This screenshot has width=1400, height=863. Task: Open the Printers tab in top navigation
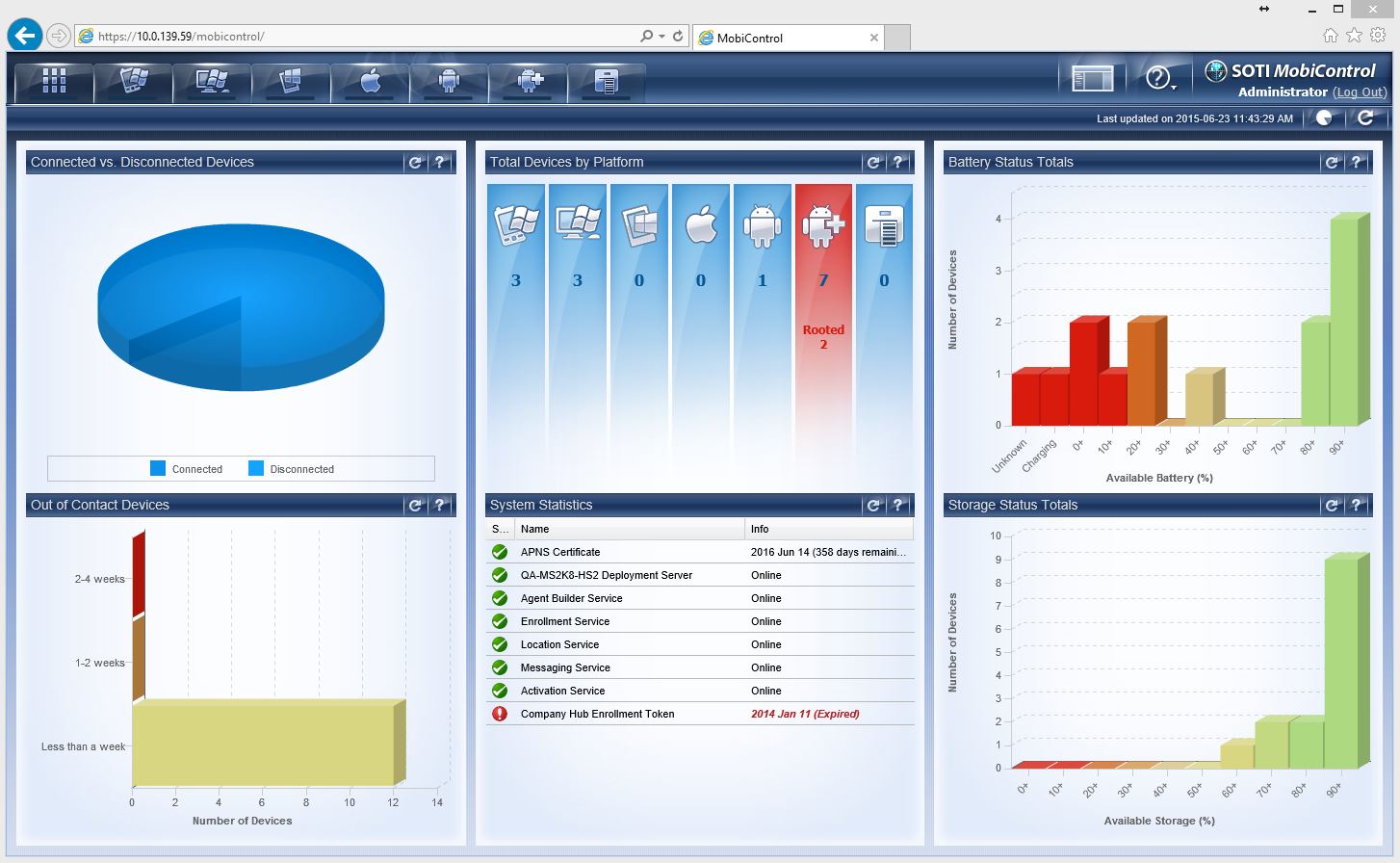tap(607, 82)
